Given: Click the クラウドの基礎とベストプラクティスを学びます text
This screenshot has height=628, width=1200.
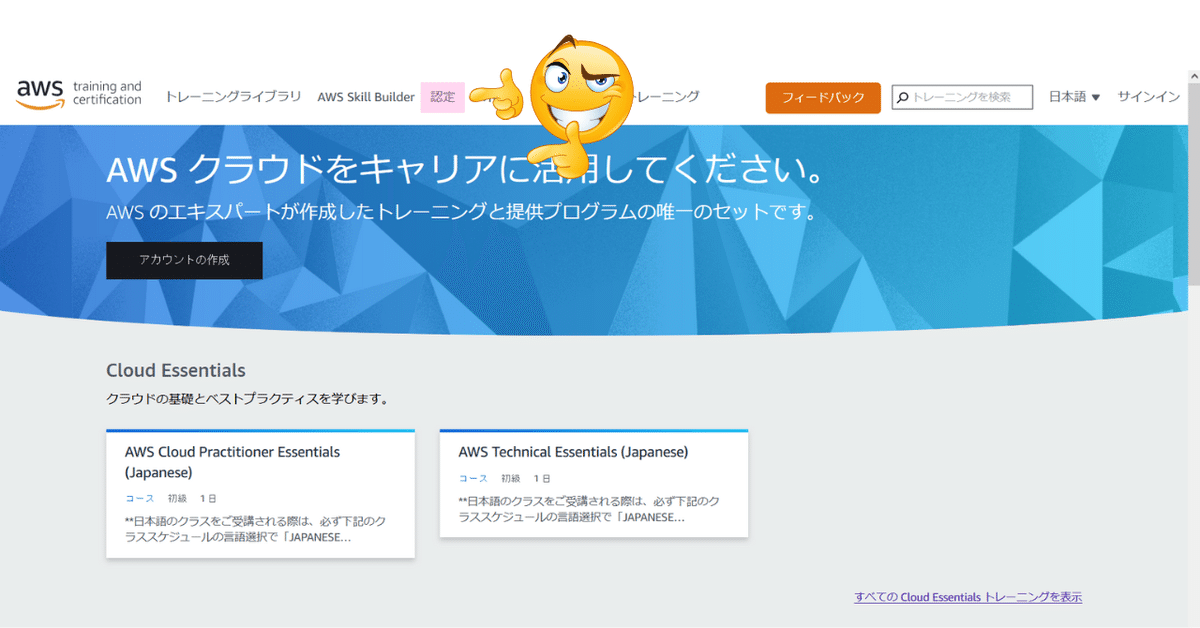Looking at the screenshot, I should click(x=247, y=399).
